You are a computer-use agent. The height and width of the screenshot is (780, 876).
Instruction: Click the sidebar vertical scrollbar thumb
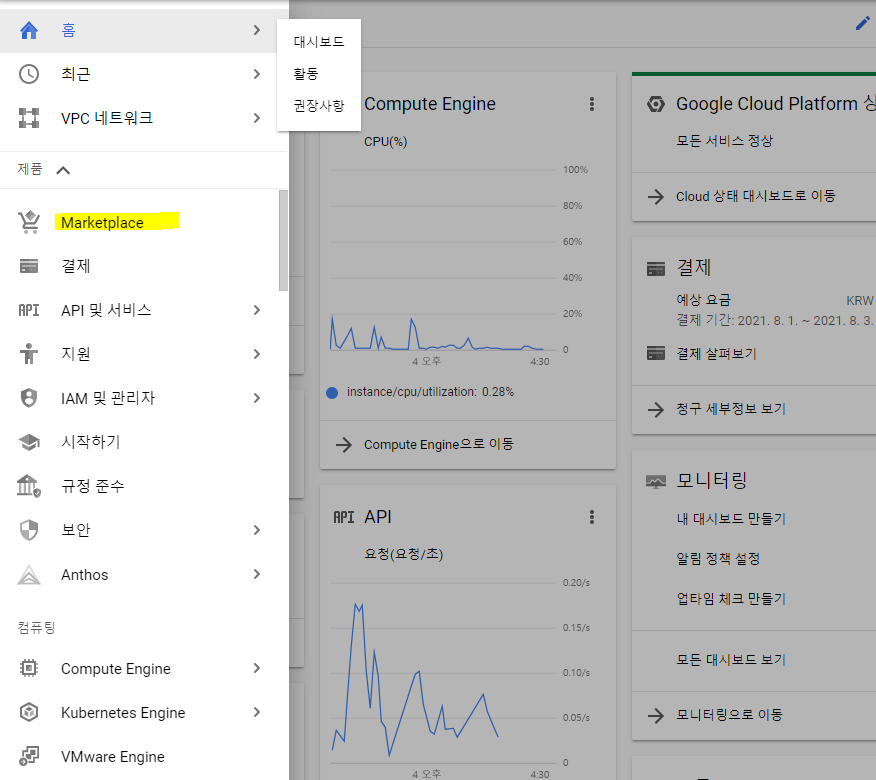pyautogui.click(x=283, y=240)
